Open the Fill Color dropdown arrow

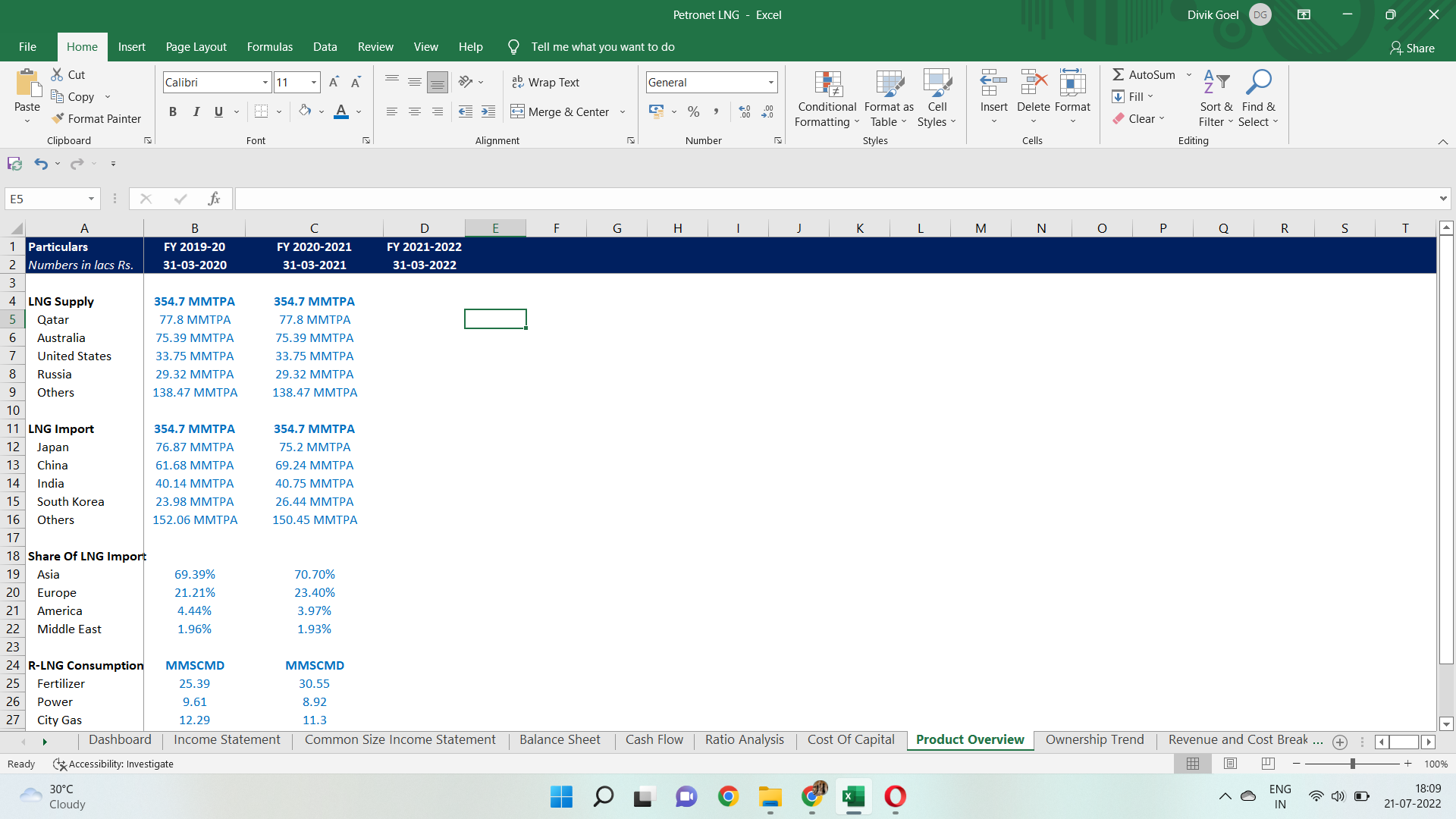(322, 112)
